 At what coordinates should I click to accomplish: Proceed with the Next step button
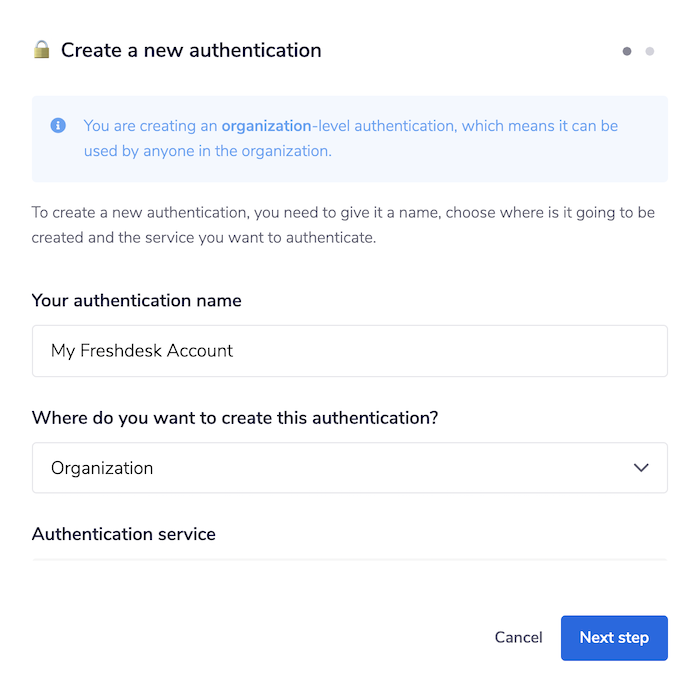[x=614, y=638]
